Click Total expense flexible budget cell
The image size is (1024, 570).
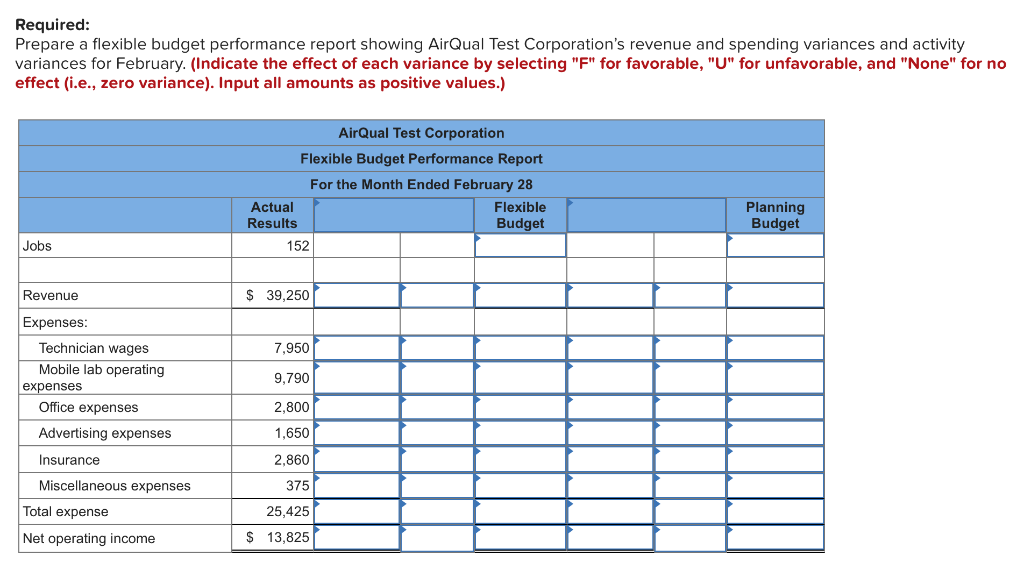[x=520, y=512]
